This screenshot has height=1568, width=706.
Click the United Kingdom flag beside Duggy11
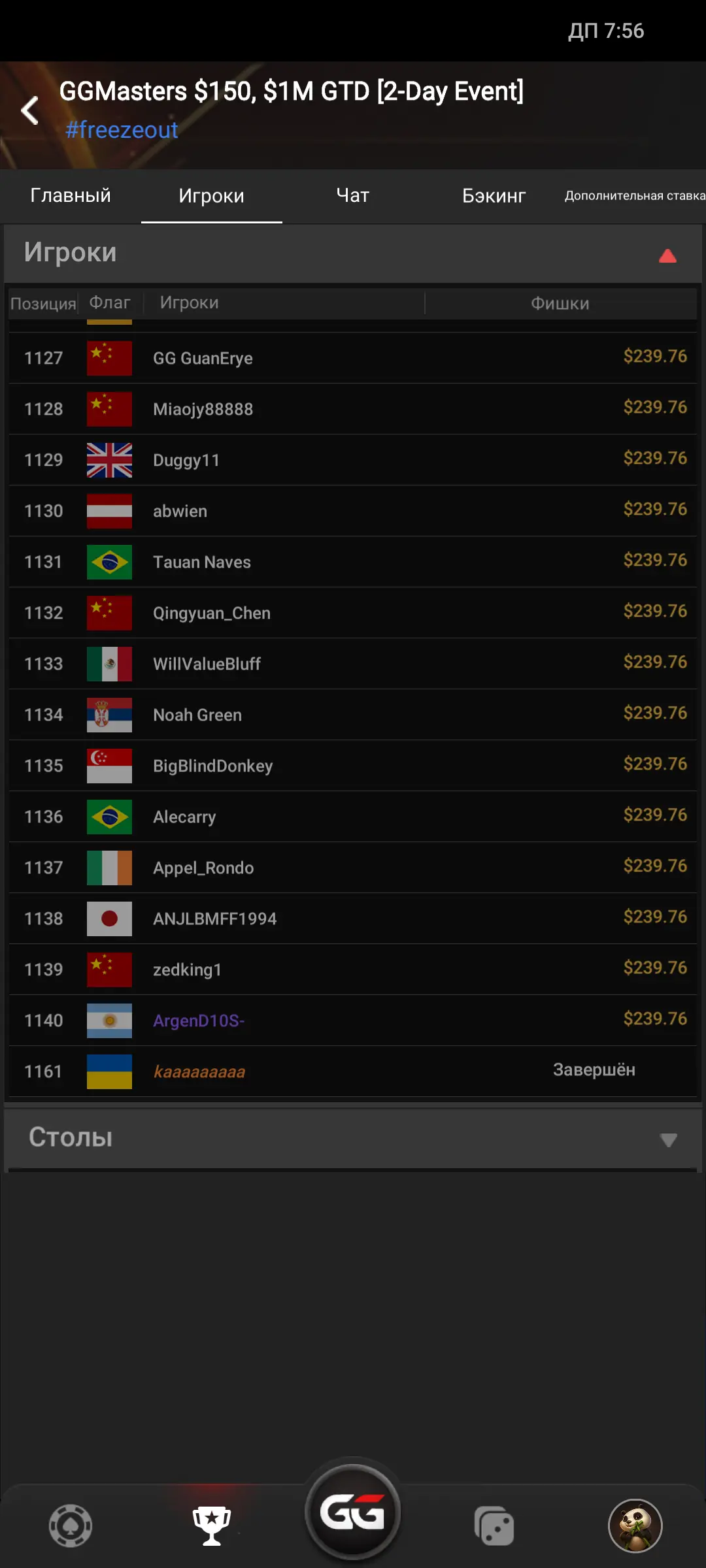(x=109, y=460)
